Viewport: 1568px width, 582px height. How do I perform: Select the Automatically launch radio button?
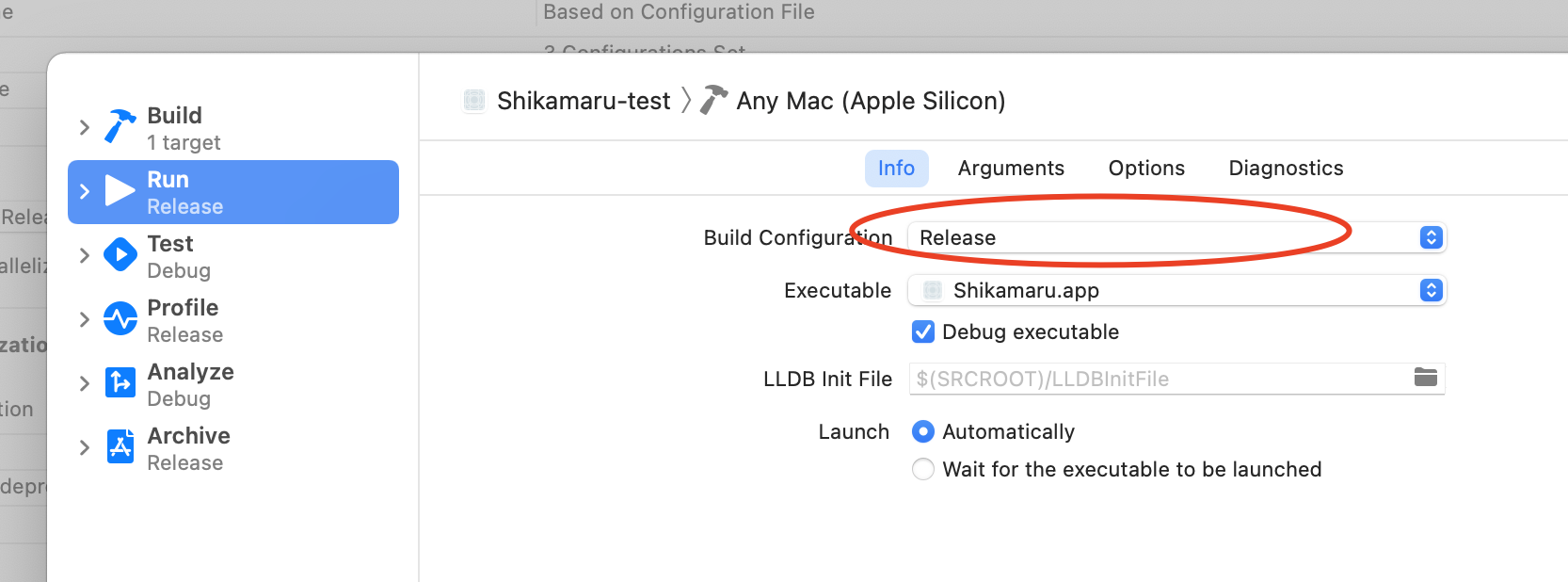[x=923, y=431]
